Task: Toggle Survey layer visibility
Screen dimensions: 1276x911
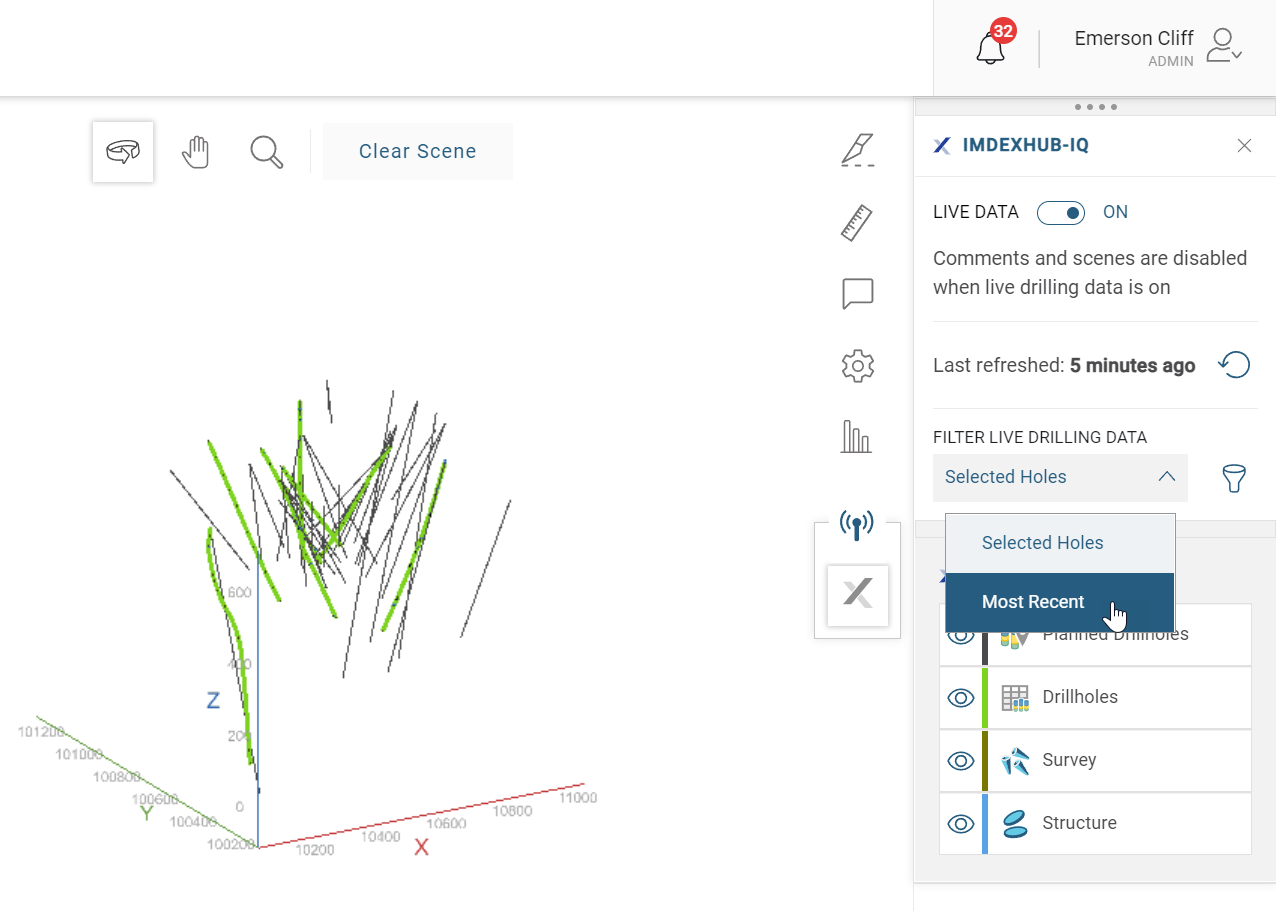Action: click(x=961, y=761)
